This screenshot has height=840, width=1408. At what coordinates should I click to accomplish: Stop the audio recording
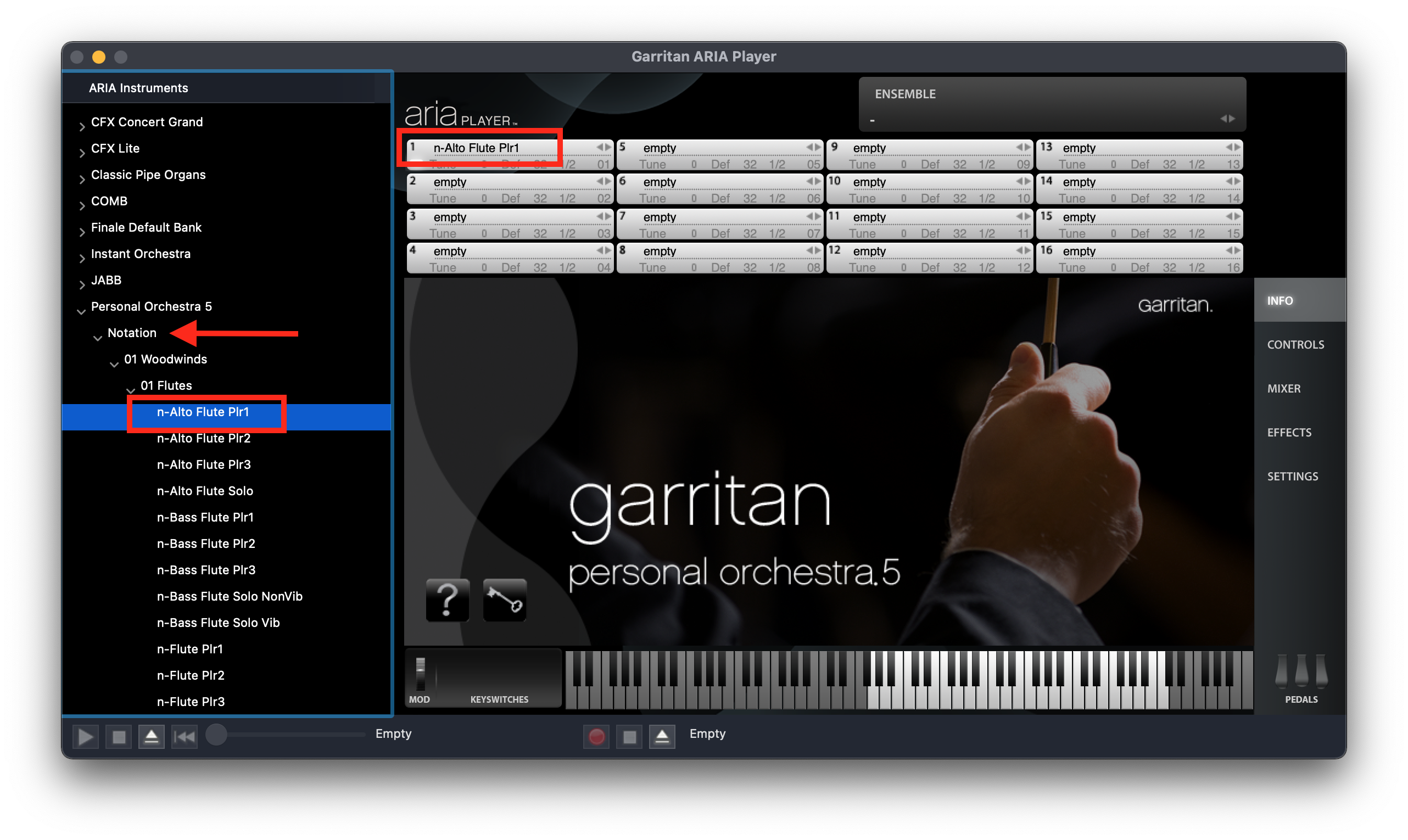click(629, 736)
